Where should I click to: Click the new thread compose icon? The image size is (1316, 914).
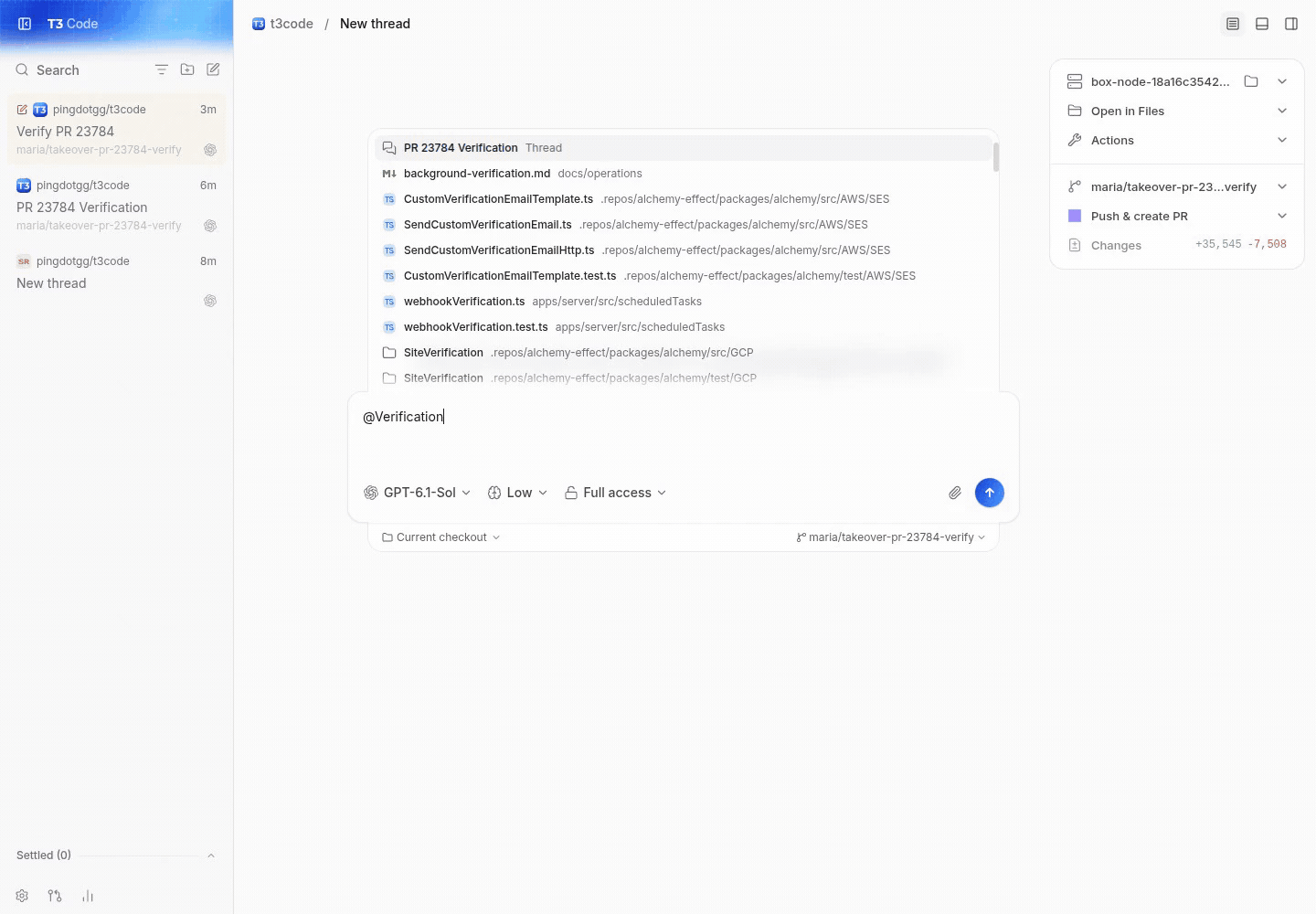click(x=213, y=69)
